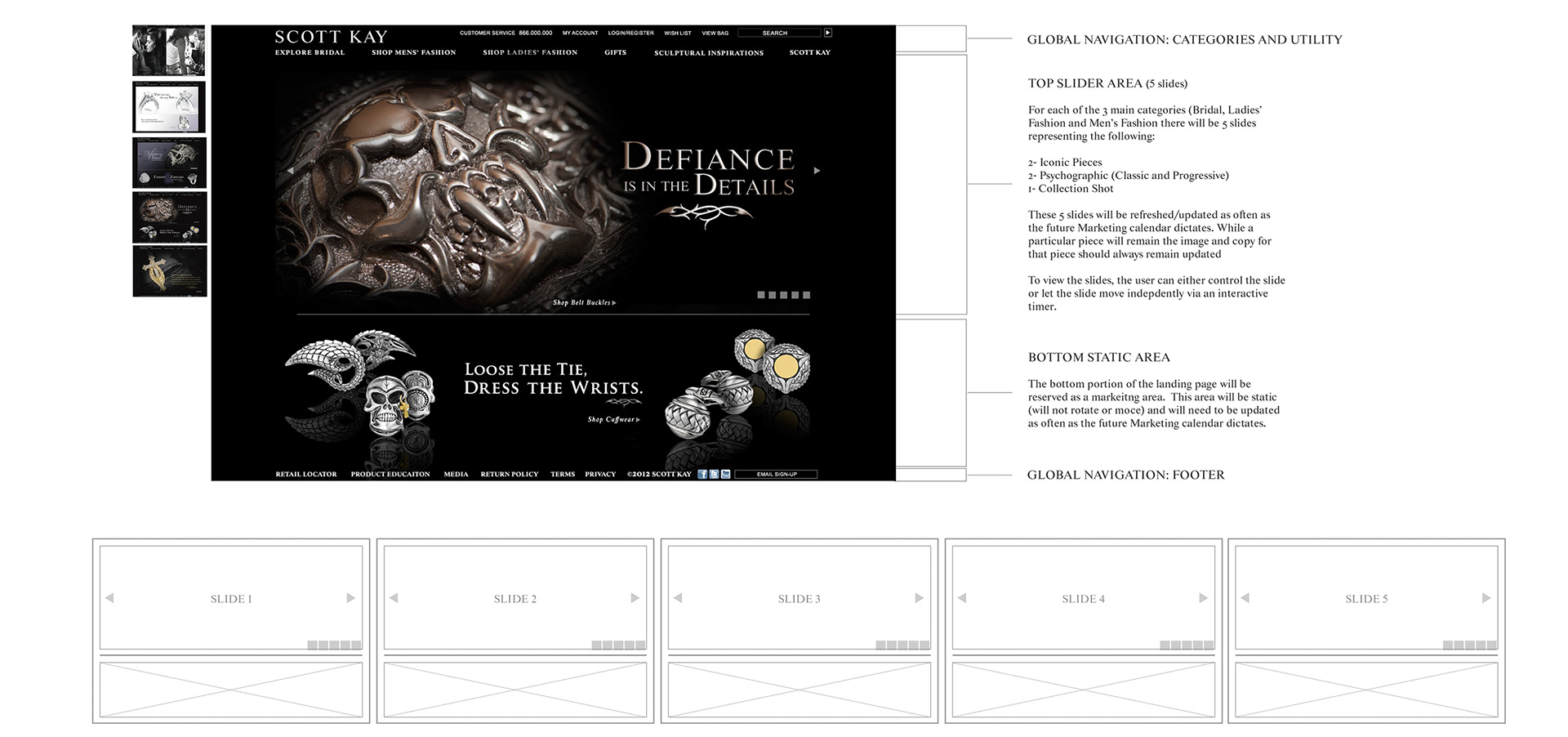Screen dimensions: 1568x737
Task: Click the My Account link
Action: click(580, 33)
